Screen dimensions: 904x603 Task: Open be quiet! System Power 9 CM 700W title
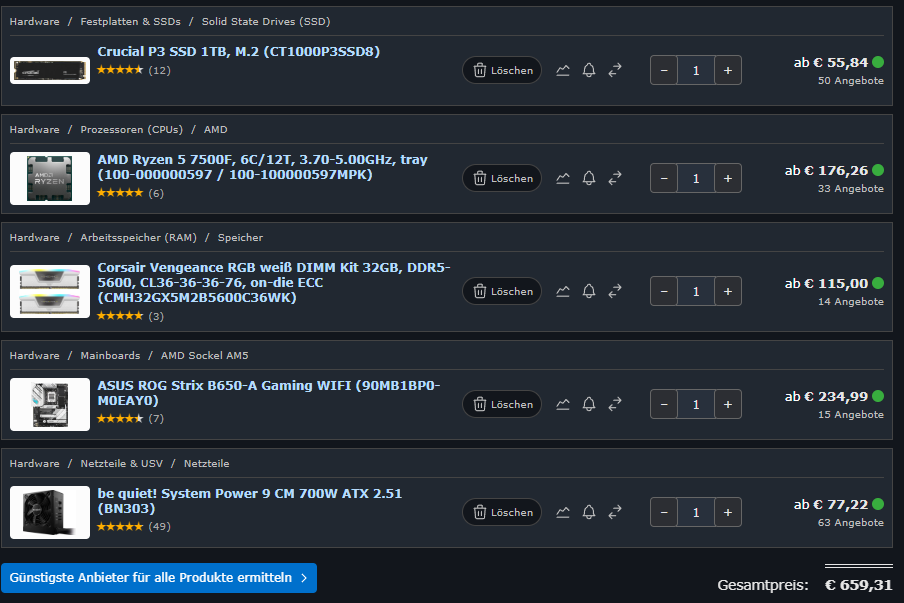click(x=250, y=500)
